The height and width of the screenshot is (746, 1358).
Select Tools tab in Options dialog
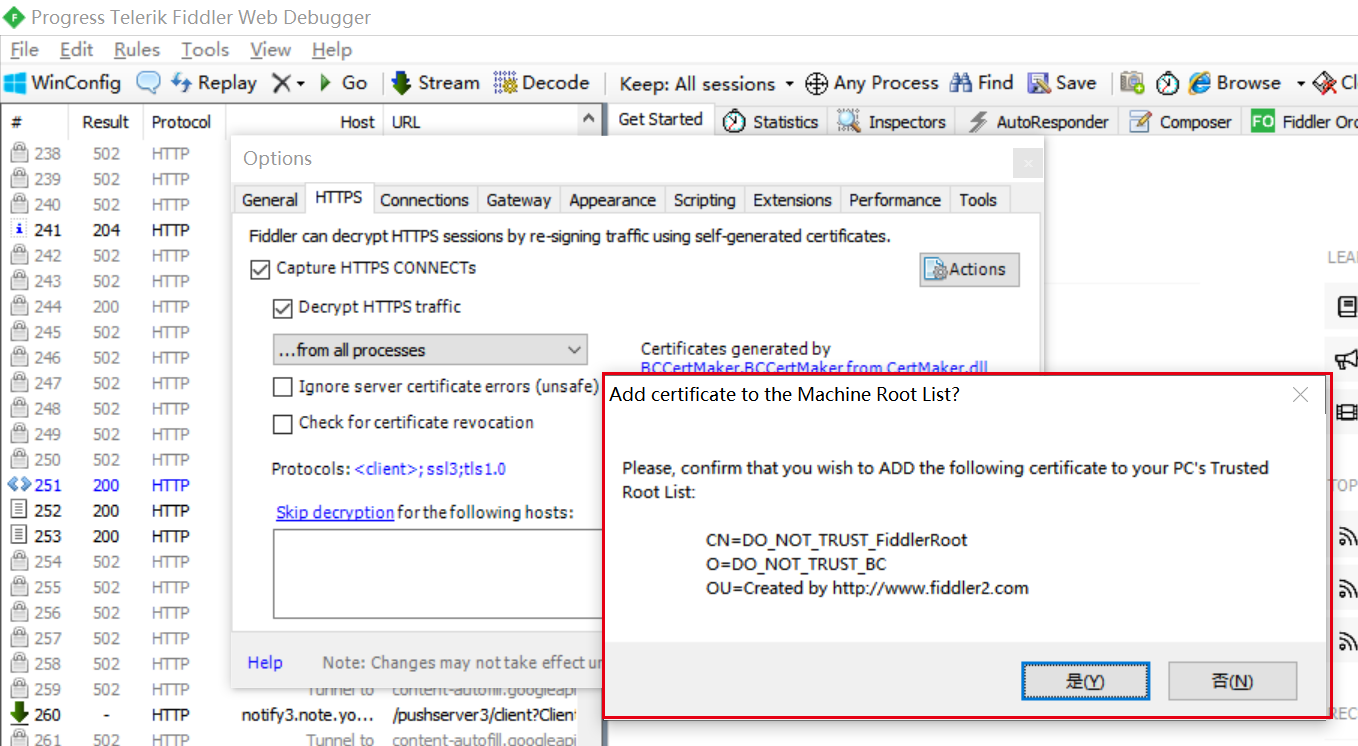coord(978,200)
